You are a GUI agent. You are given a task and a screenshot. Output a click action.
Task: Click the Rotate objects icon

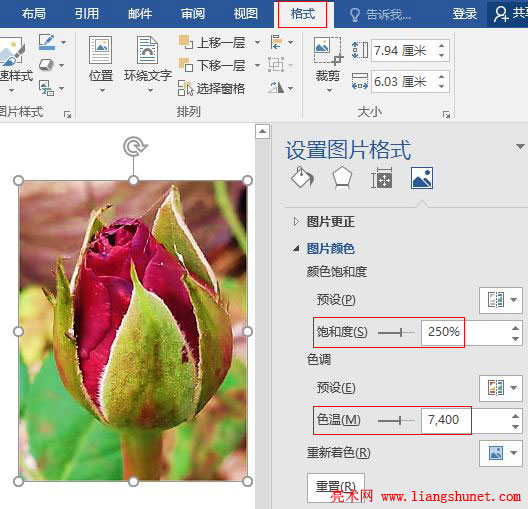(276, 88)
